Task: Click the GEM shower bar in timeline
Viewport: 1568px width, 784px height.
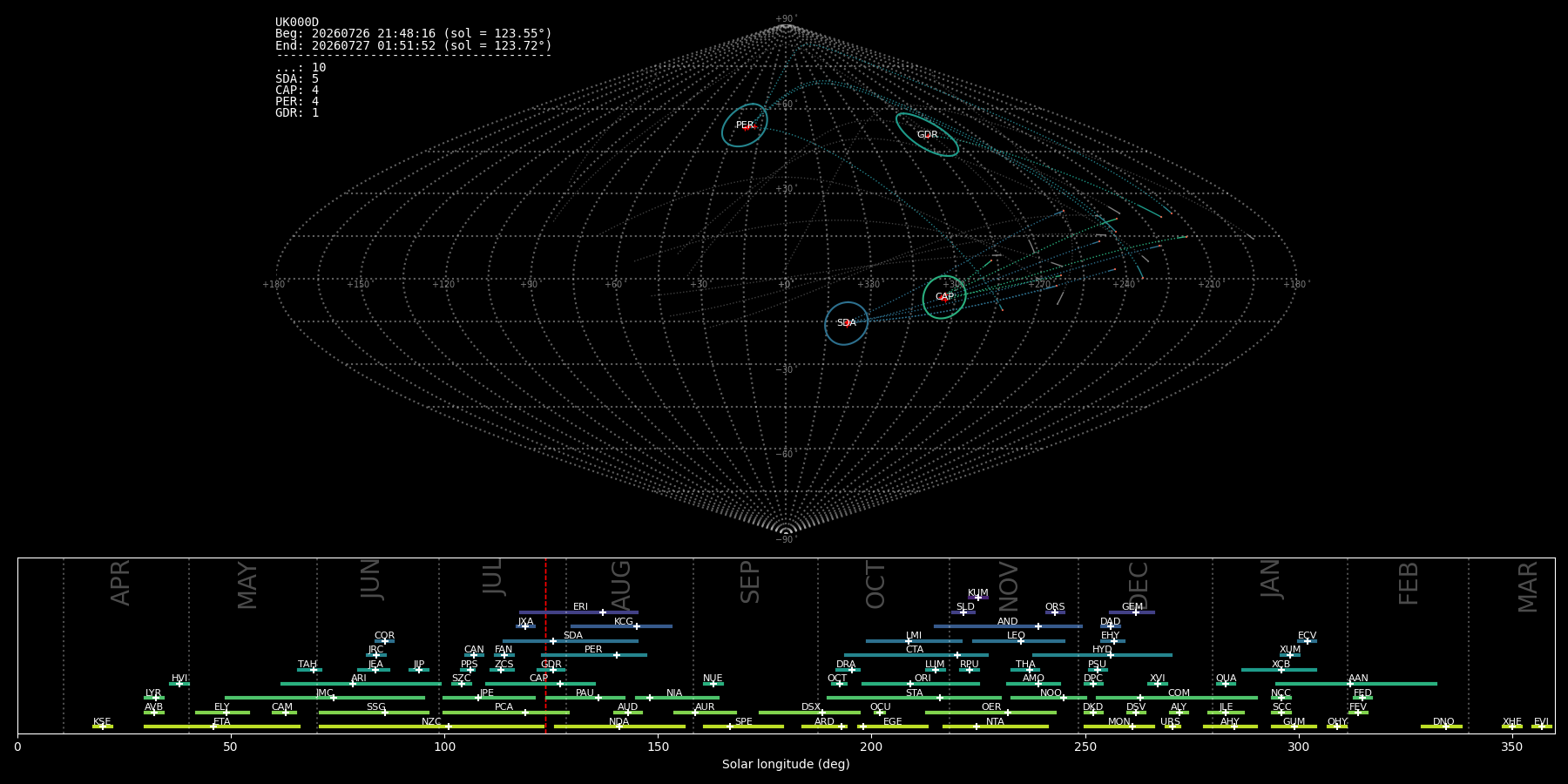Action: (x=1132, y=612)
